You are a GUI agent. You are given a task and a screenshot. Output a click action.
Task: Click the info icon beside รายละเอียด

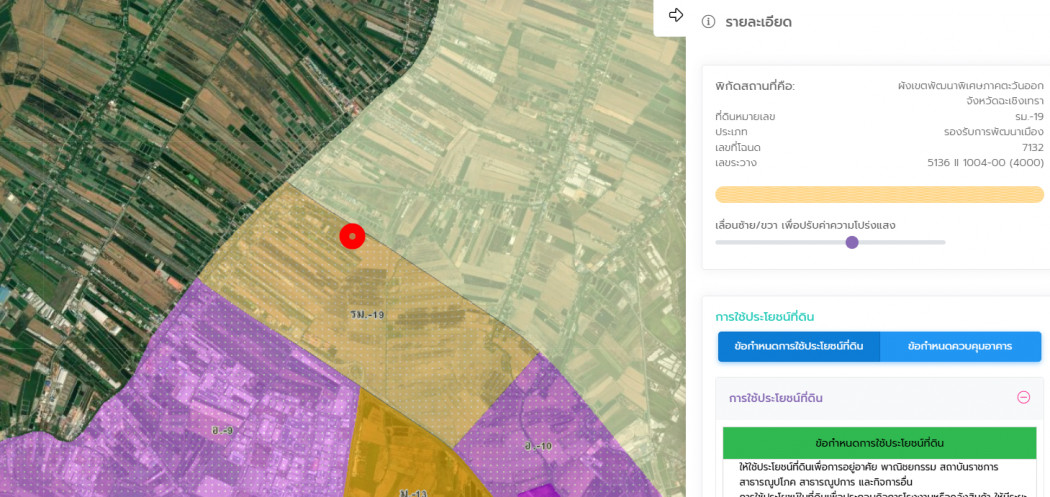(708, 22)
